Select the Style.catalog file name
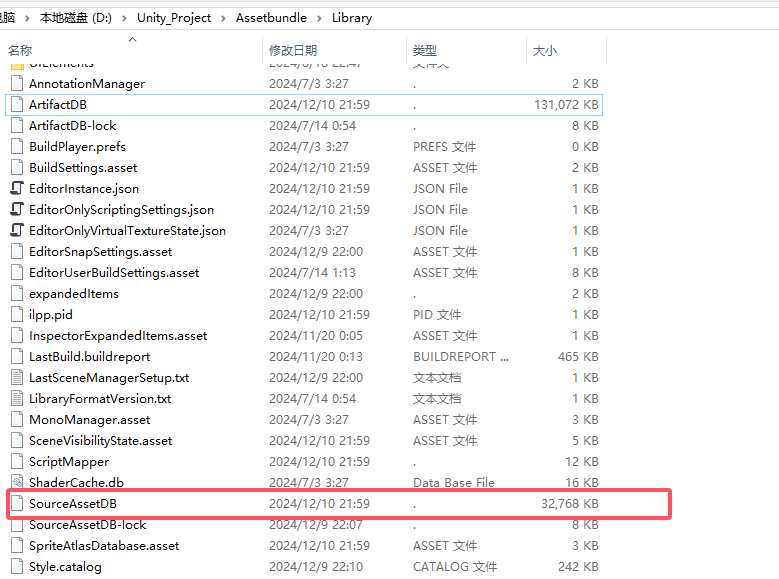 [x=65, y=566]
